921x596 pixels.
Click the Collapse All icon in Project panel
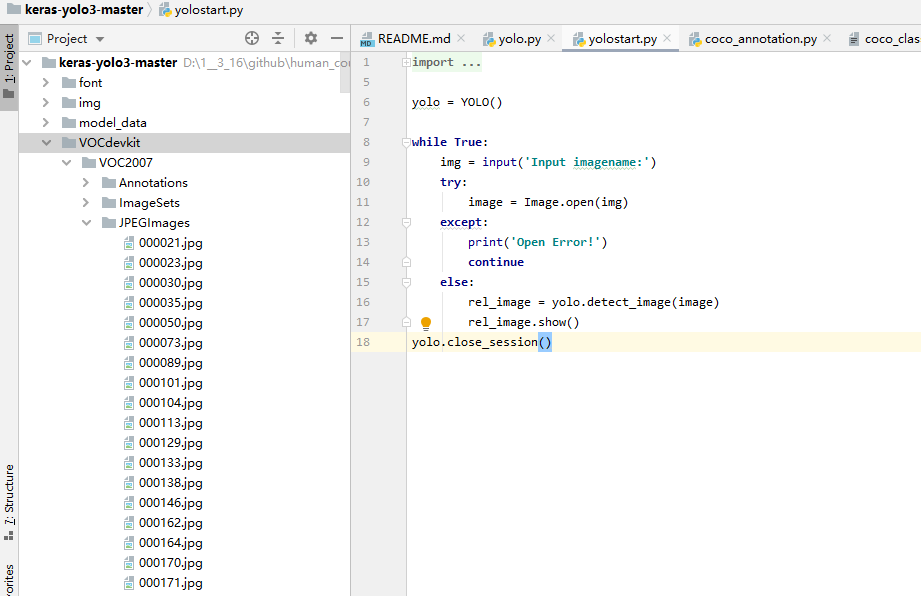click(x=278, y=39)
